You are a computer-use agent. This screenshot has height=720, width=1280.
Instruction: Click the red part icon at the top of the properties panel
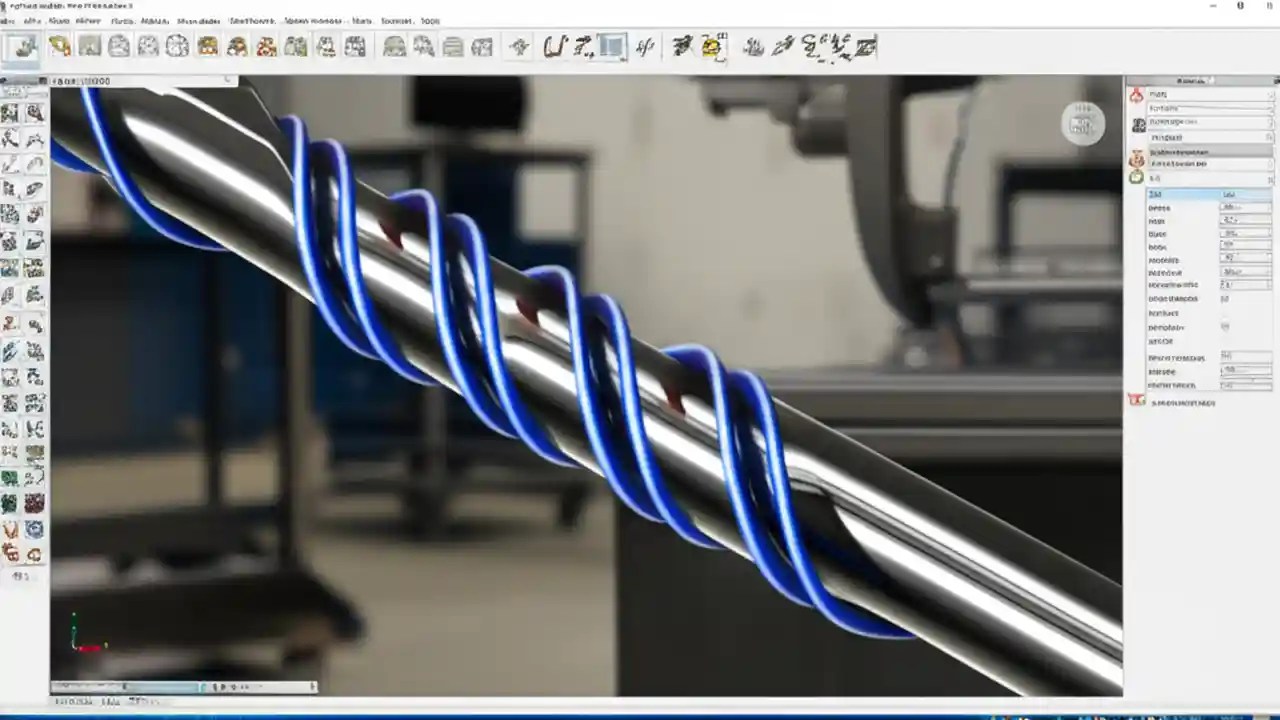1136,93
